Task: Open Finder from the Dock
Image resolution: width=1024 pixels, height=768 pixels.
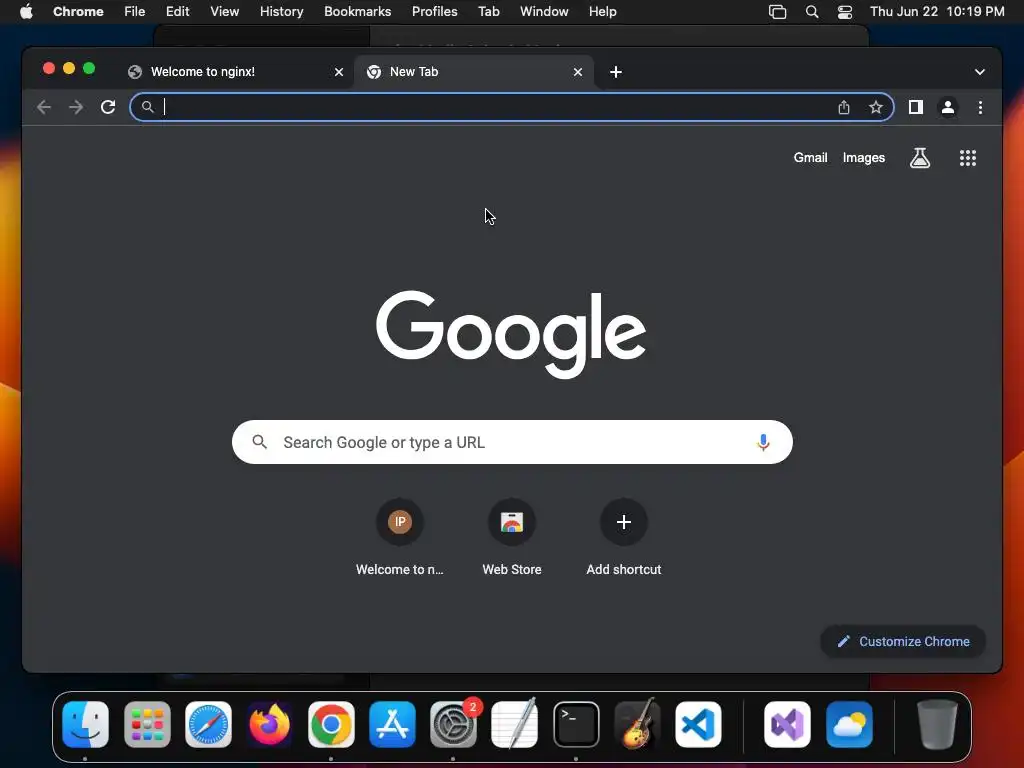Action: (86, 724)
